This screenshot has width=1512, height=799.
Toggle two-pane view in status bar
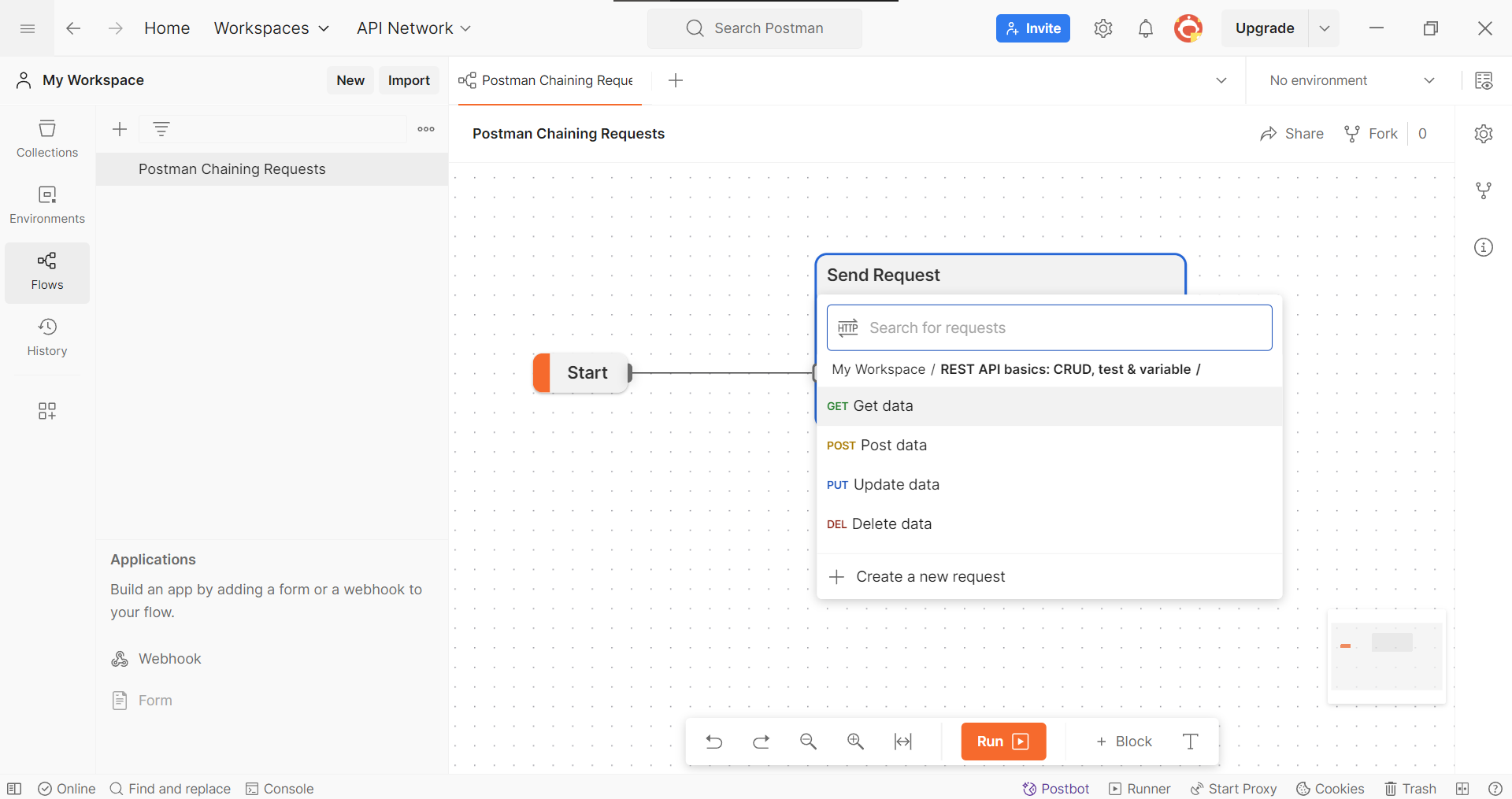pyautogui.click(x=1462, y=789)
